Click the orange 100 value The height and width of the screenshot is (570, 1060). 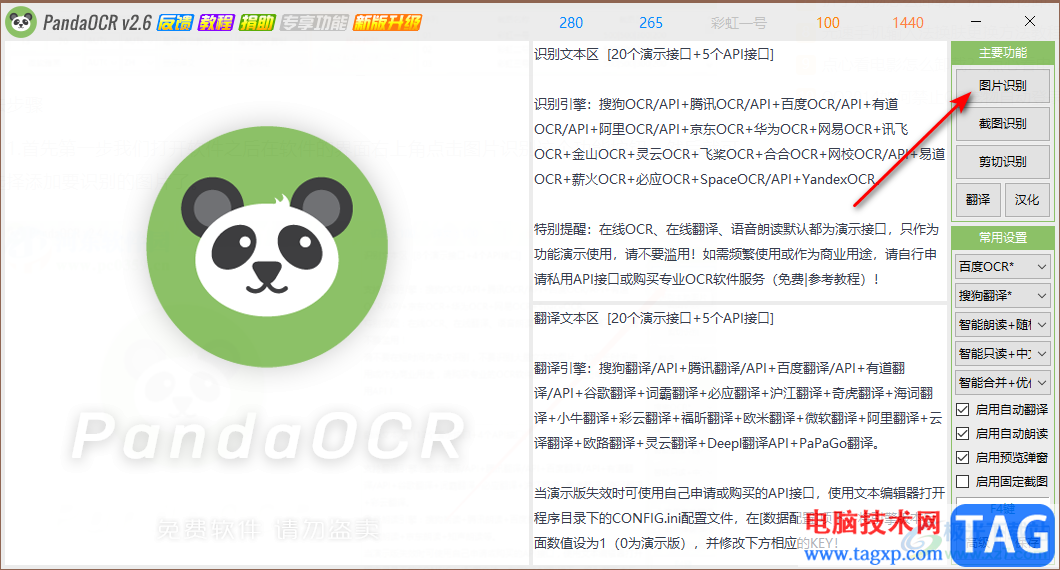click(827, 23)
